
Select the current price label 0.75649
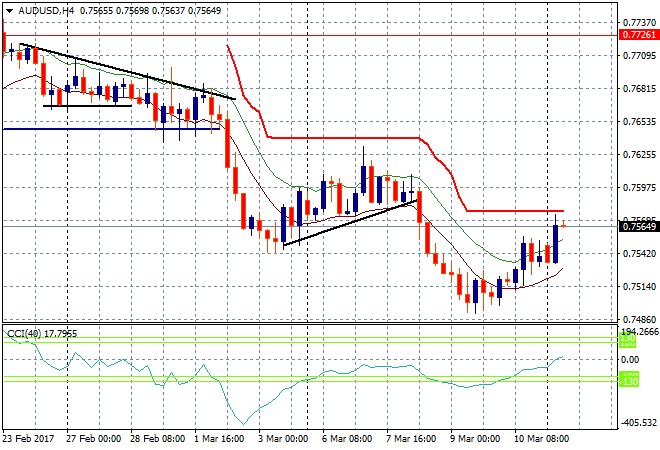[639, 226]
